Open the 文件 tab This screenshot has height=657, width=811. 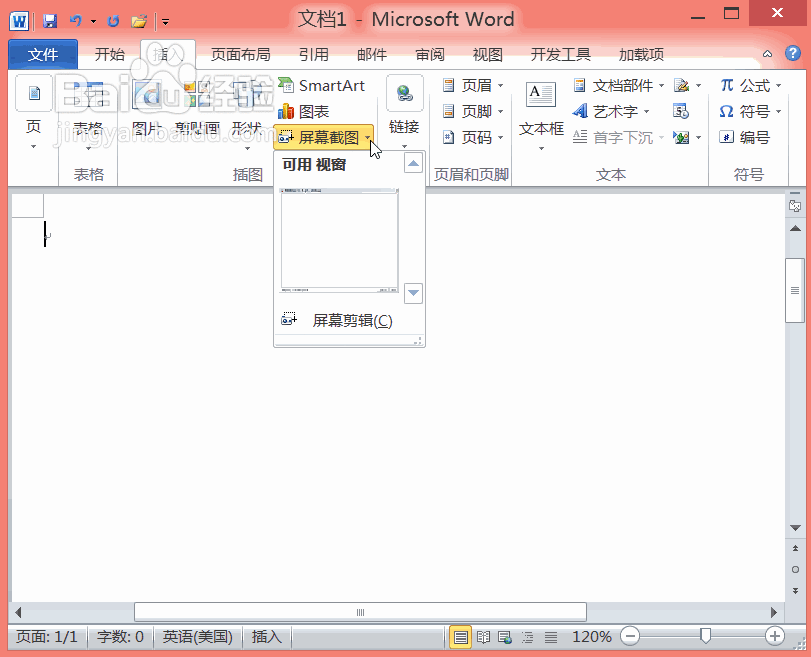click(43, 54)
